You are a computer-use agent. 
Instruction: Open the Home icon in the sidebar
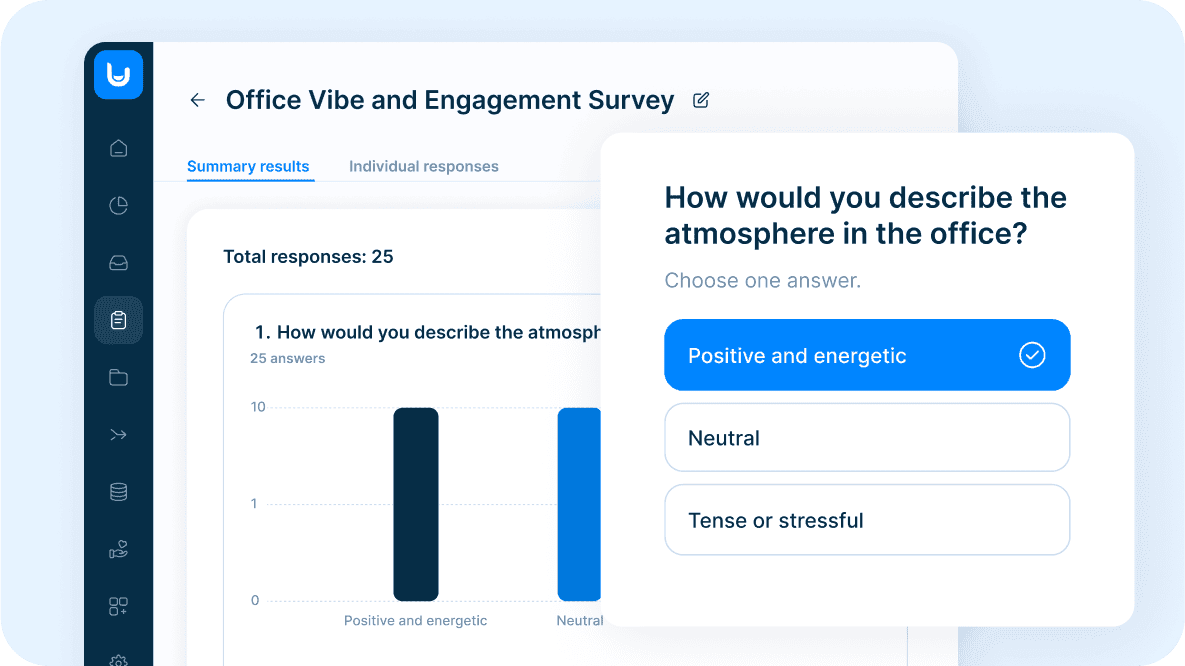pyautogui.click(x=118, y=147)
